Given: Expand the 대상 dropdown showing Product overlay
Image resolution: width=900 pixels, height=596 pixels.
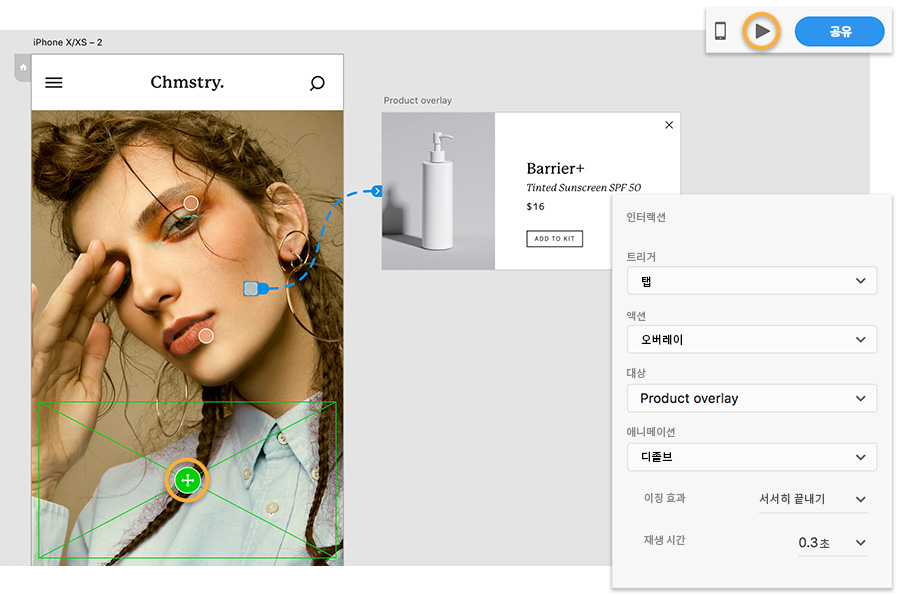Looking at the screenshot, I should (x=751, y=398).
